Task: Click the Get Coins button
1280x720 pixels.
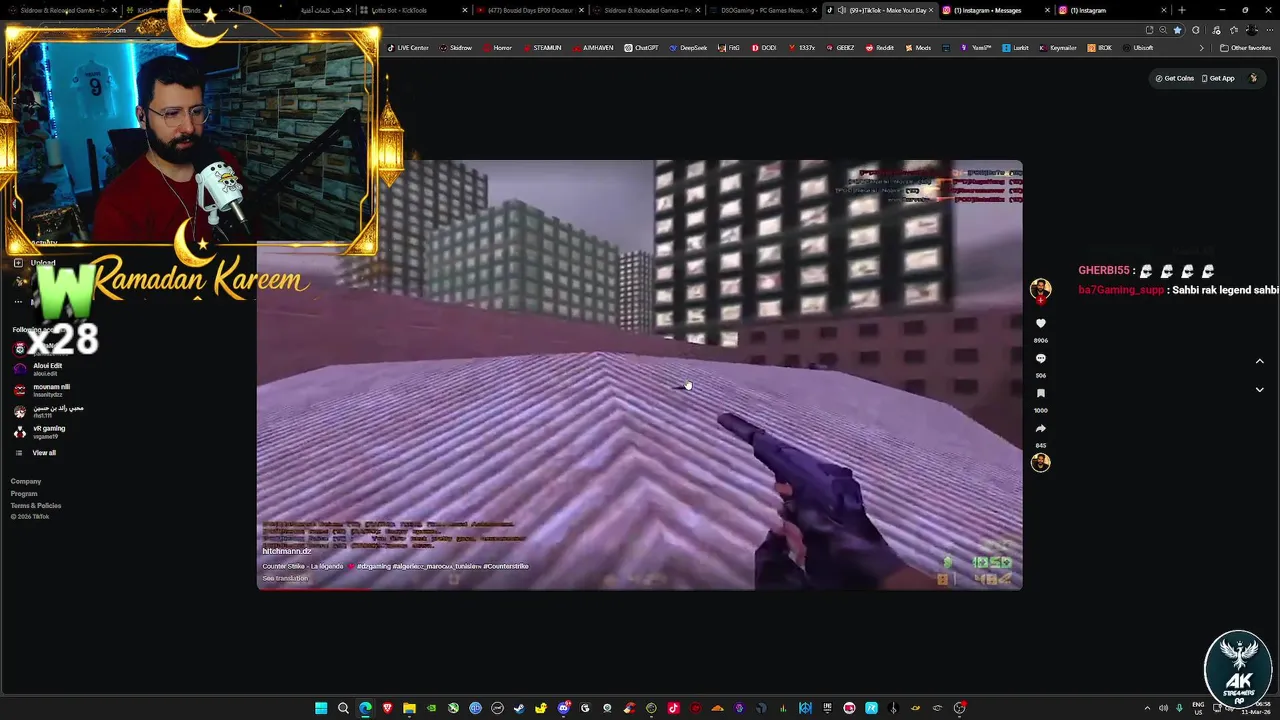Action: [x=1175, y=78]
